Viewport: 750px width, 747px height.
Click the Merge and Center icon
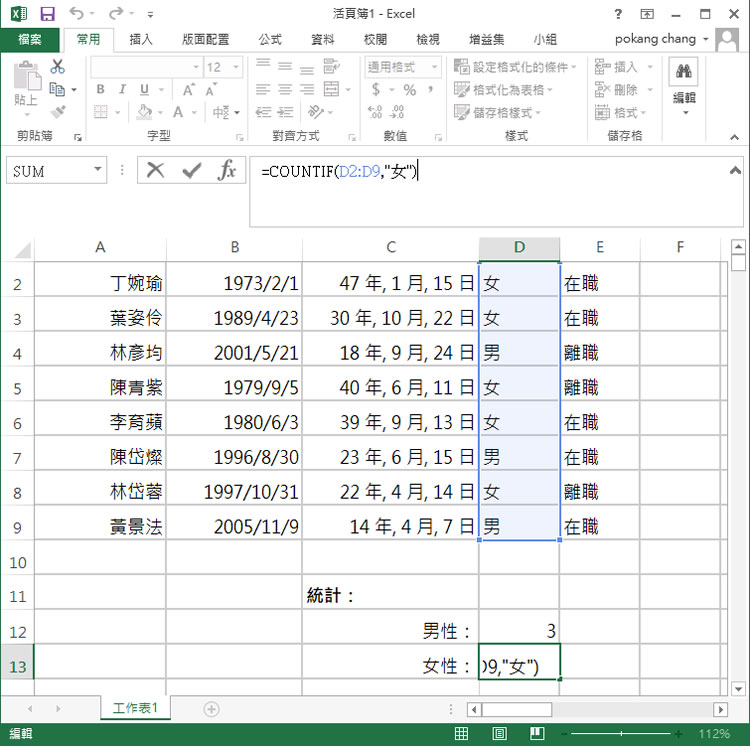(x=331, y=89)
